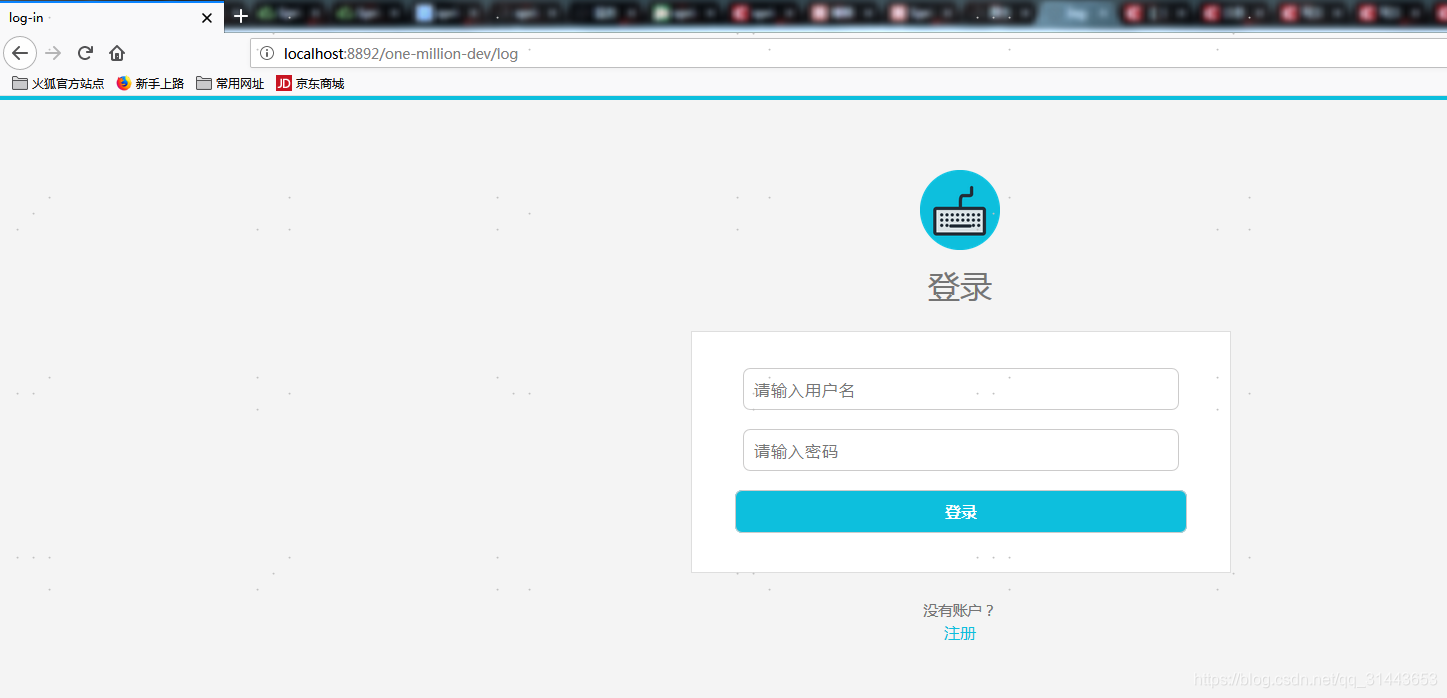Reload the current page
1447x698 pixels.
coord(86,53)
